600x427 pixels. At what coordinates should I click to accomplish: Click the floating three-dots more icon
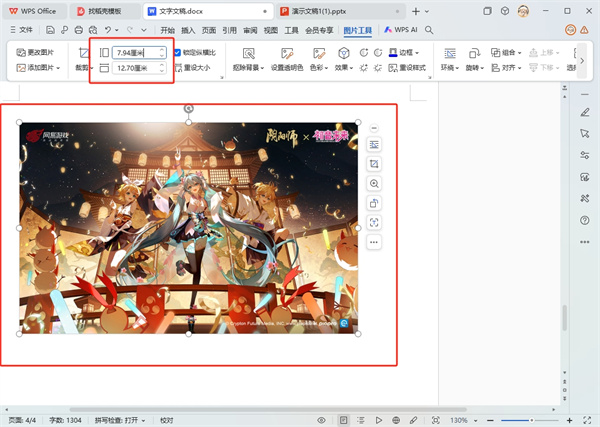(x=374, y=242)
